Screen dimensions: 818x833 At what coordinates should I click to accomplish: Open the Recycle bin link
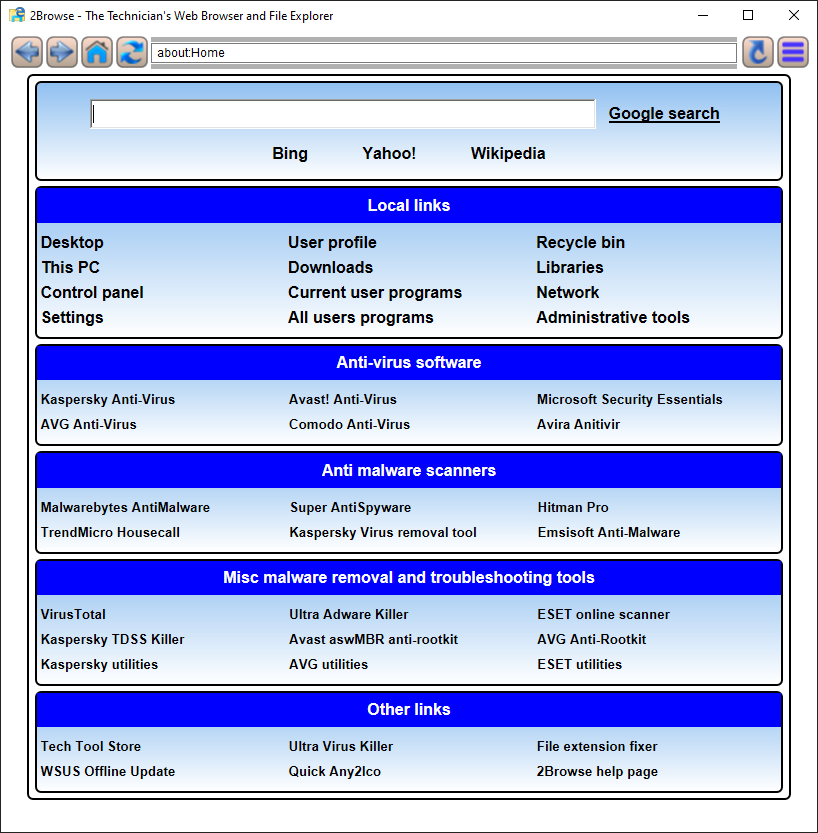580,243
